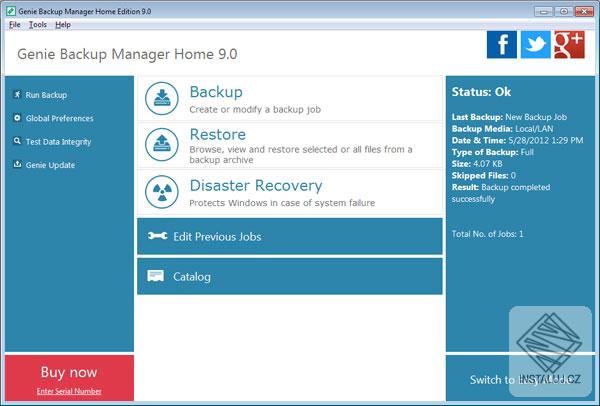600x406 pixels.
Task: Click the Catalog card icon
Action: pyautogui.click(x=155, y=276)
